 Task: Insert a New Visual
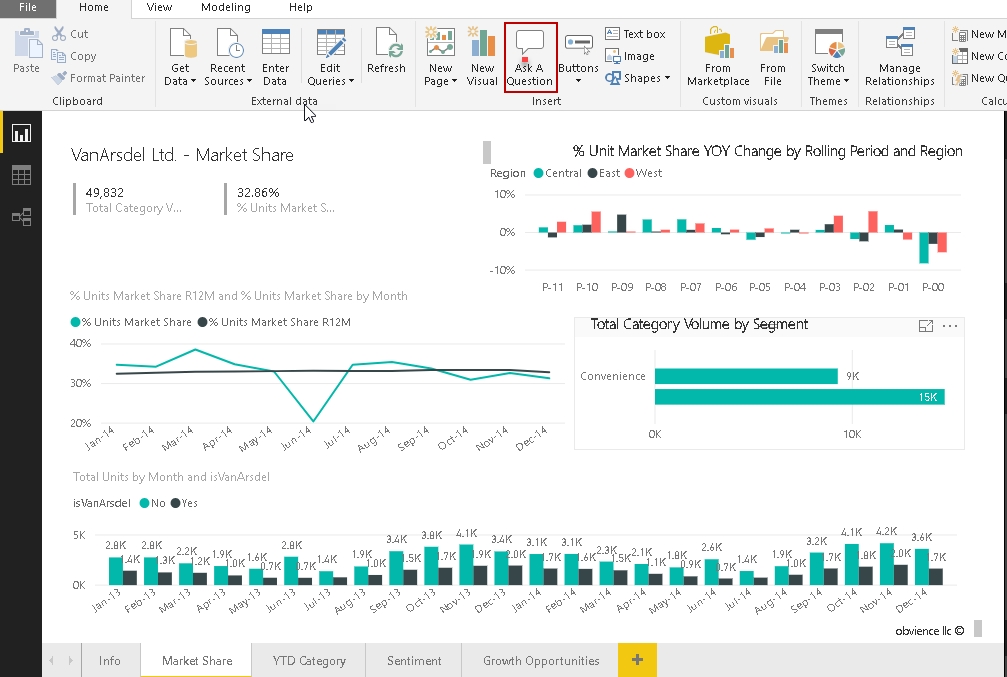[x=482, y=57]
